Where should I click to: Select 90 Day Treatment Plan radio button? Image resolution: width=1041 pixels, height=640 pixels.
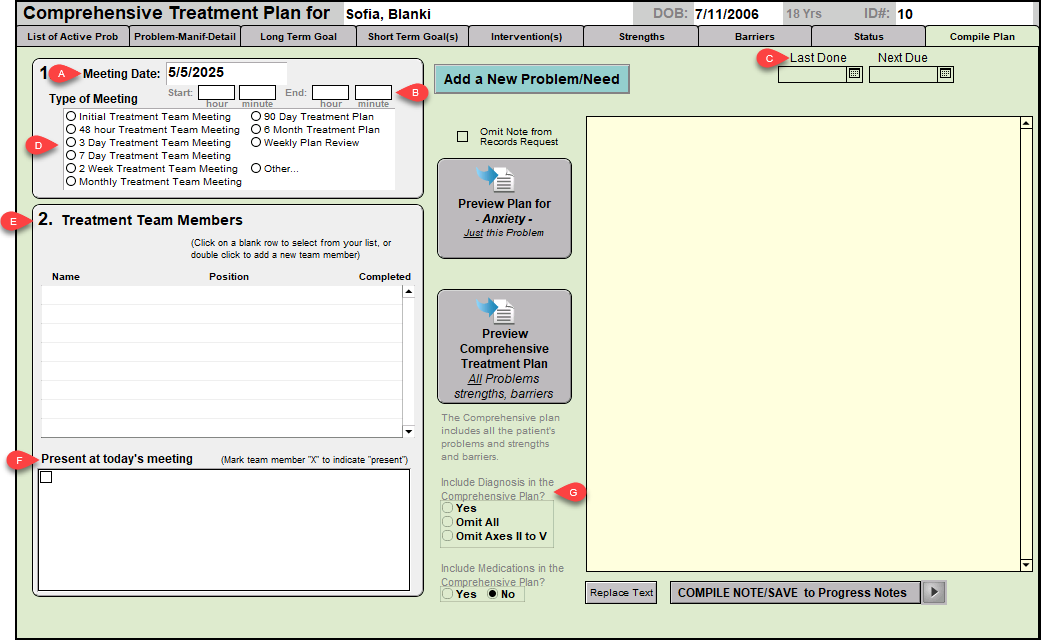[256, 117]
